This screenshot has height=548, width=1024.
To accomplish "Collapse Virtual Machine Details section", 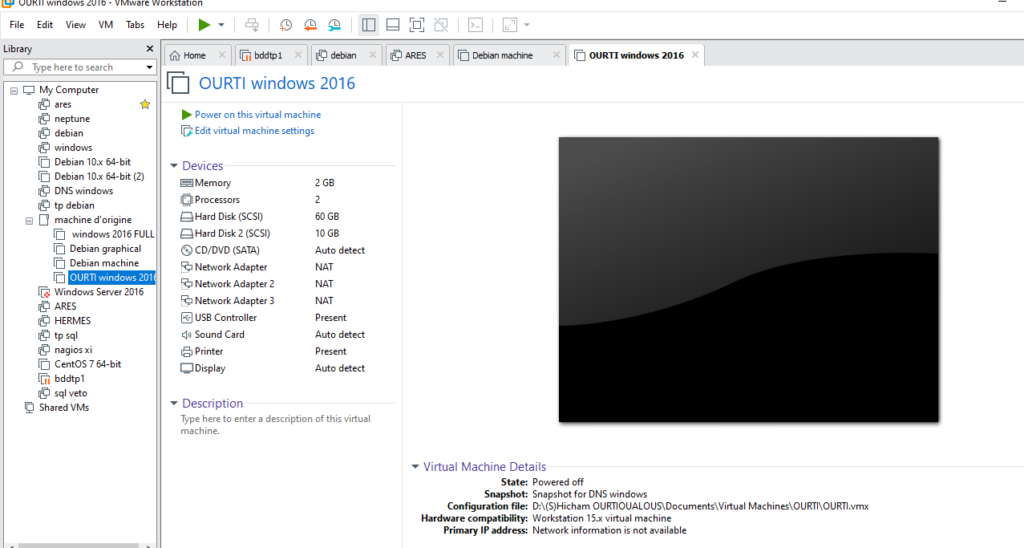I will (415, 467).
